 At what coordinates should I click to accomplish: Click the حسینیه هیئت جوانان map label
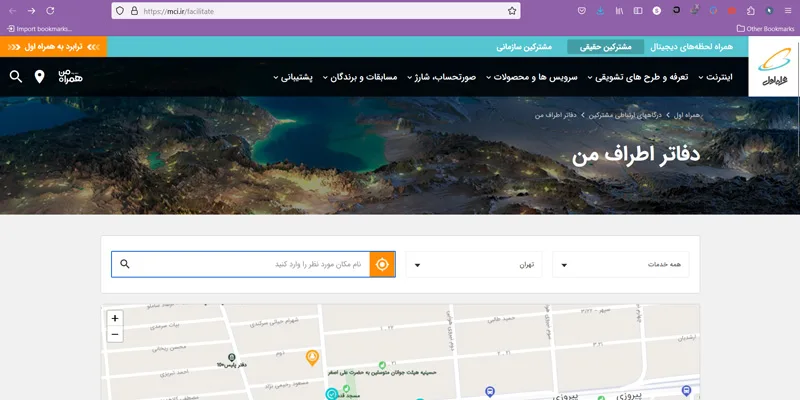coord(382,373)
